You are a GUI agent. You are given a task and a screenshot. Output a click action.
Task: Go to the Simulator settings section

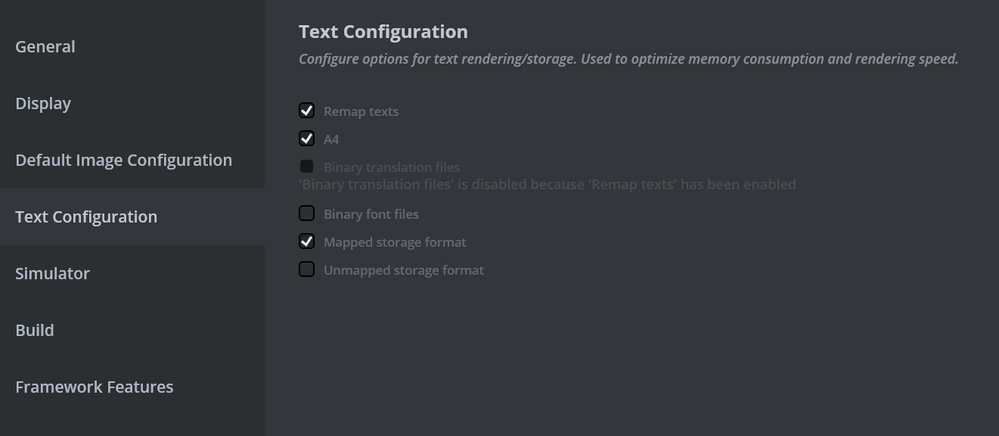52,274
